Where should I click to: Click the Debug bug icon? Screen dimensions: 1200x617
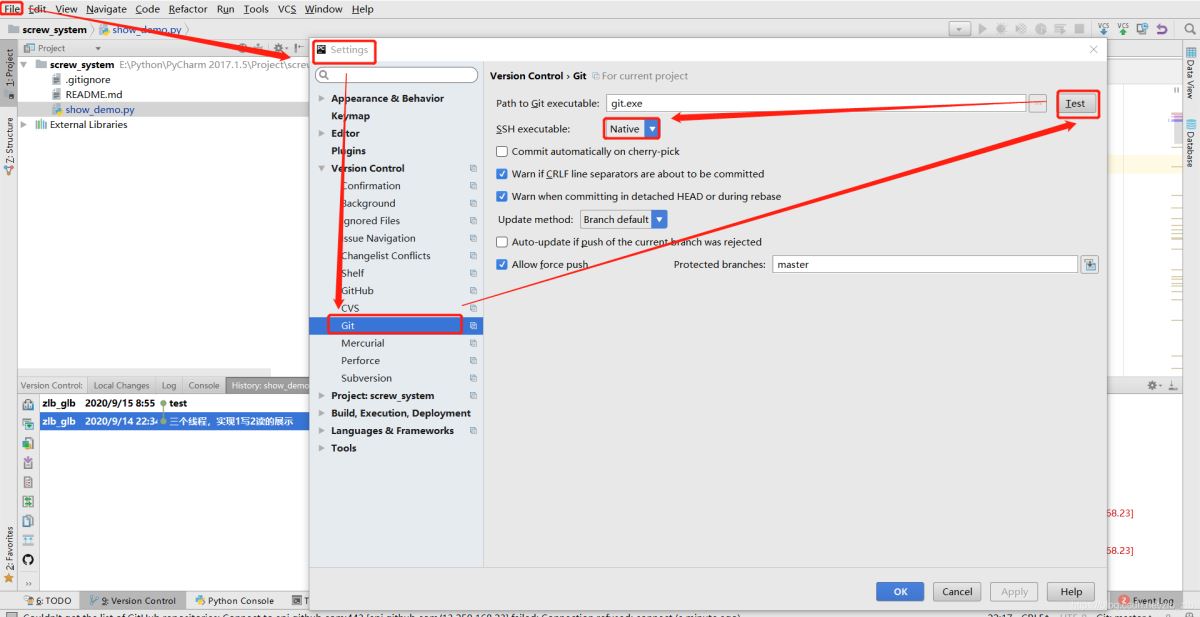tap(1001, 29)
